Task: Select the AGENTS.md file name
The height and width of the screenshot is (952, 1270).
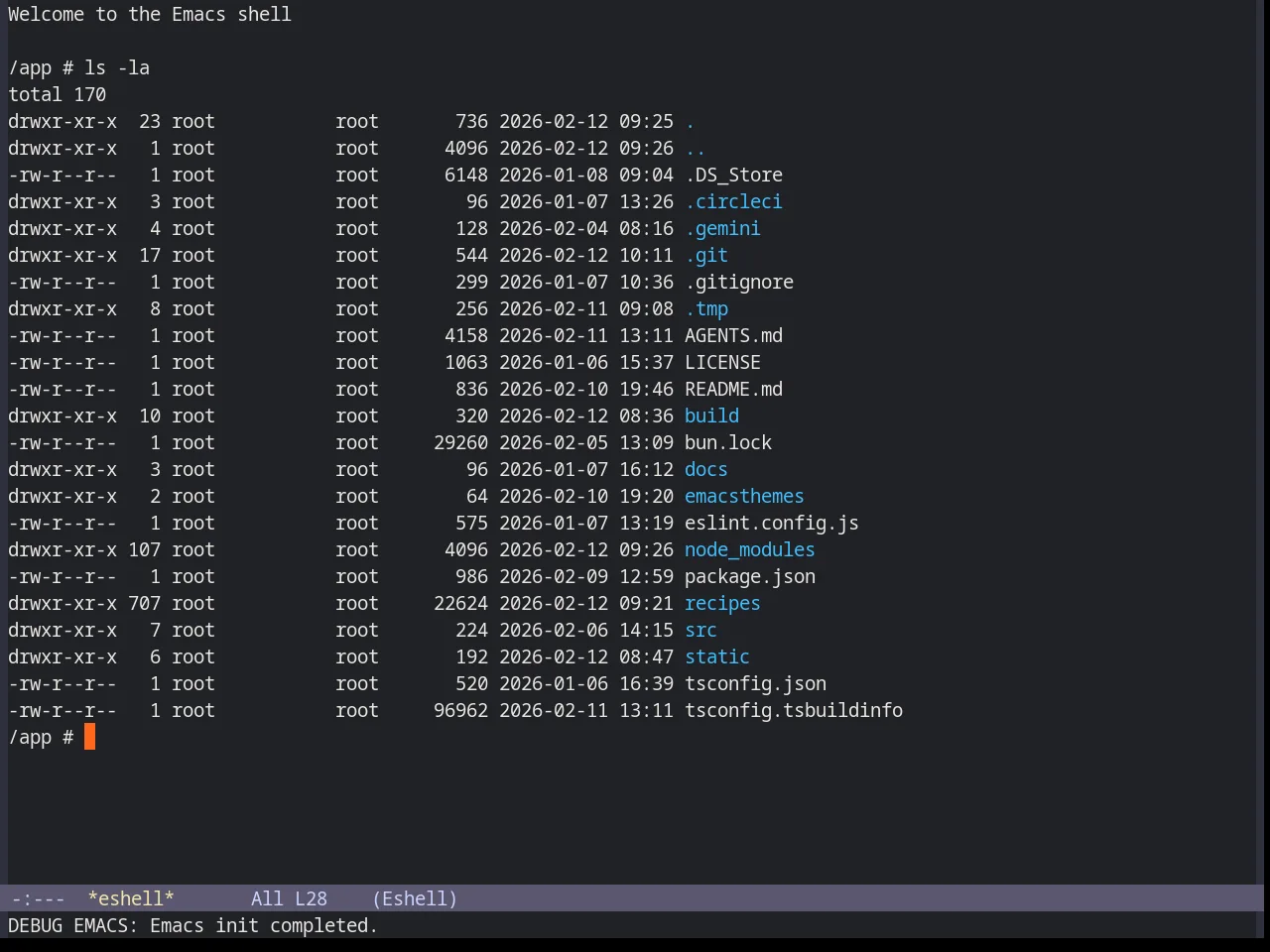Action: [733, 336]
